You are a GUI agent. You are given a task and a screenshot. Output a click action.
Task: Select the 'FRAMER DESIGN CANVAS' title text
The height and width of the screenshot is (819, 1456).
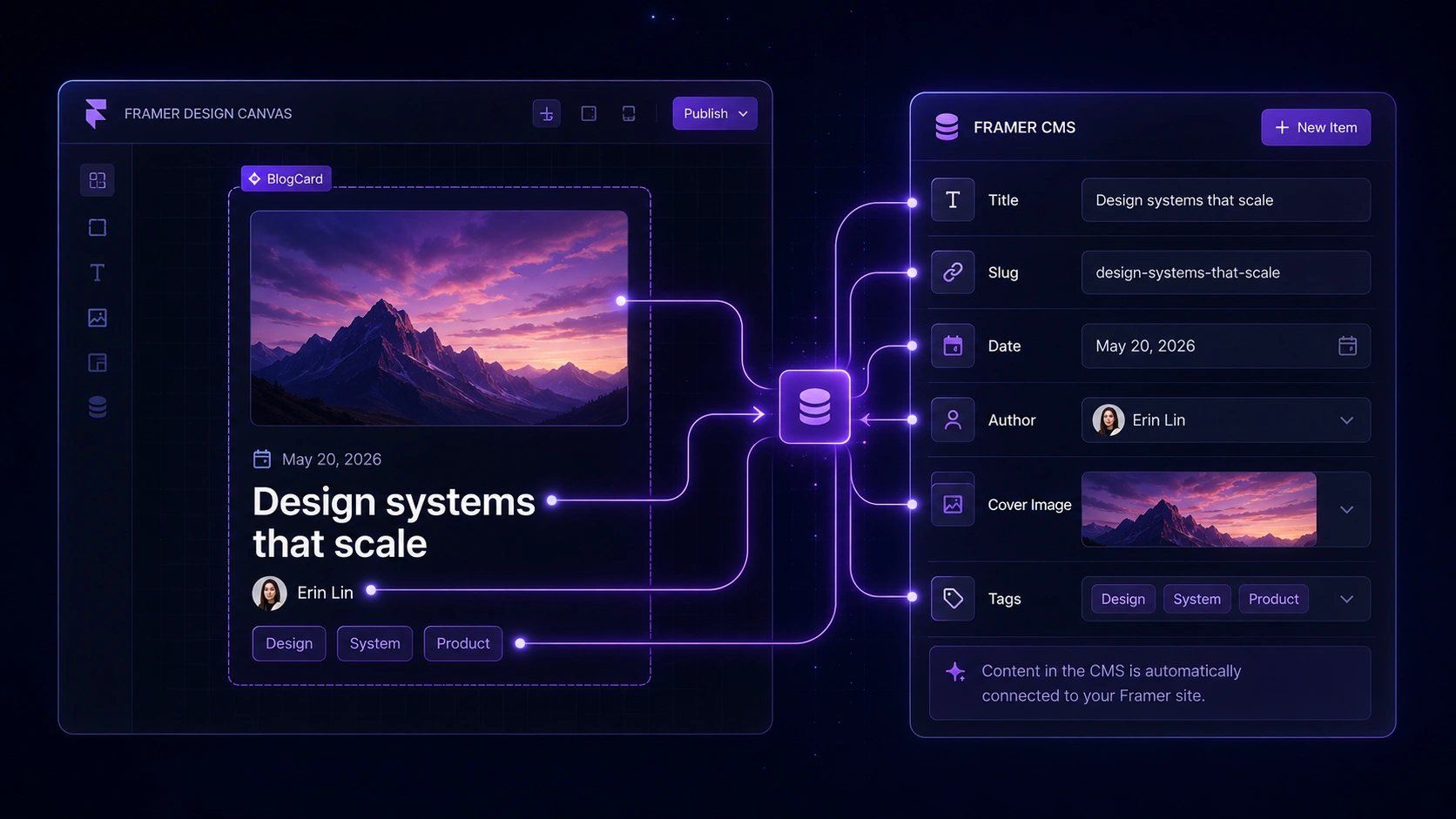tap(208, 113)
